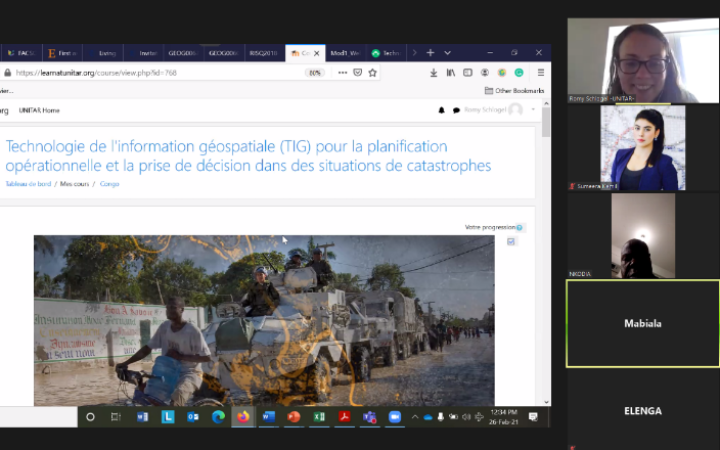Viewport: 720px width, 450px height.
Task: Close the active Co browser tab
Action: [316, 53]
